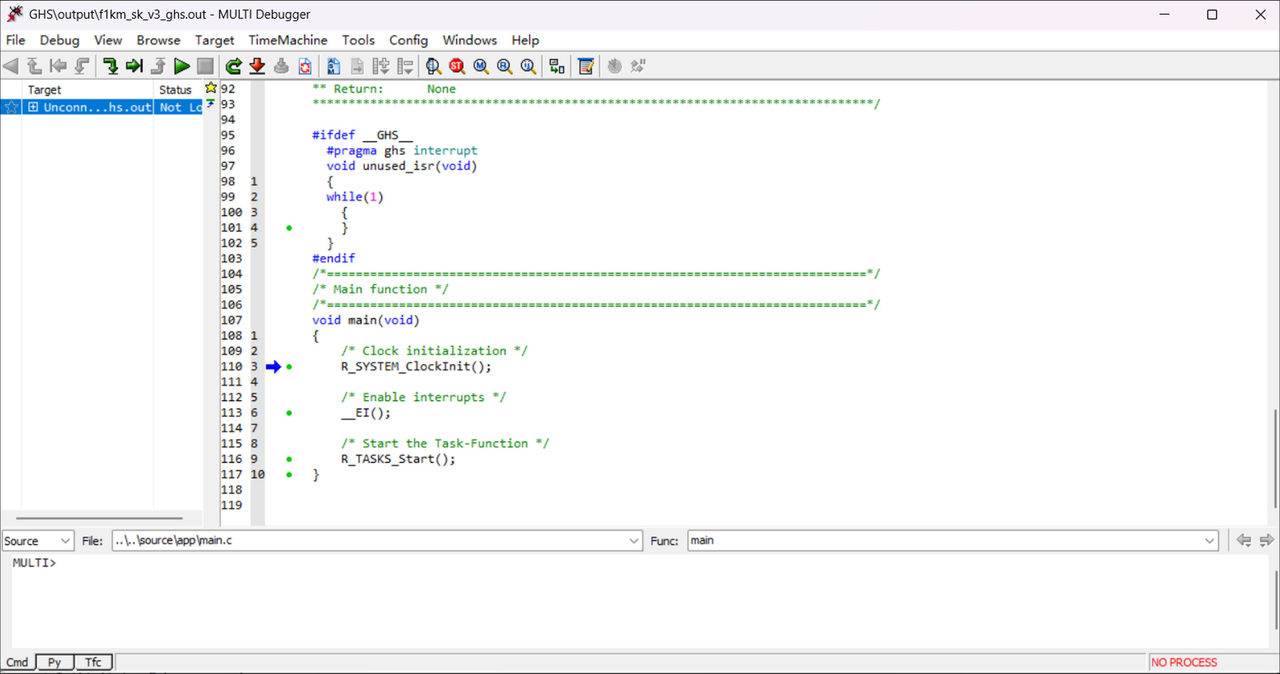The height and width of the screenshot is (674, 1280).
Task: Open the Source display mode dropdown
Action: [x=65, y=541]
